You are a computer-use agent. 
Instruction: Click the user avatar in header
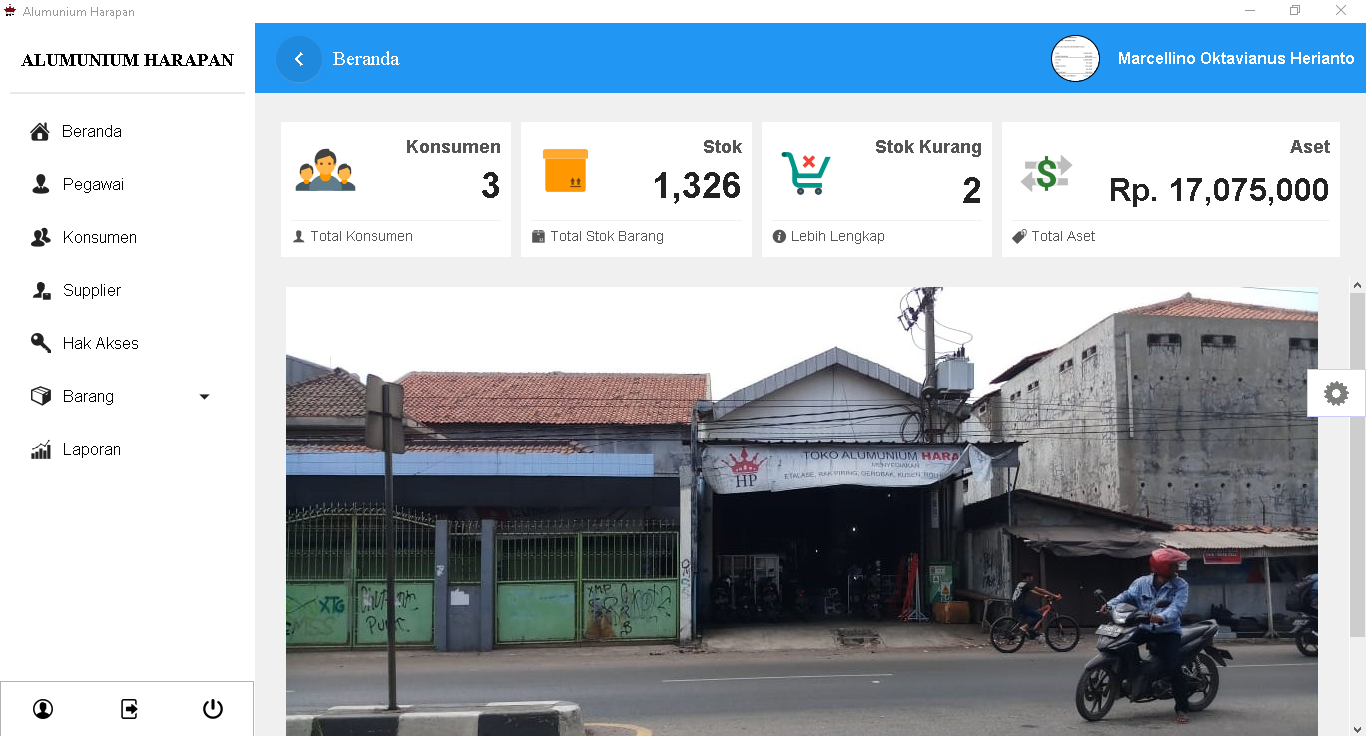[1075, 59]
